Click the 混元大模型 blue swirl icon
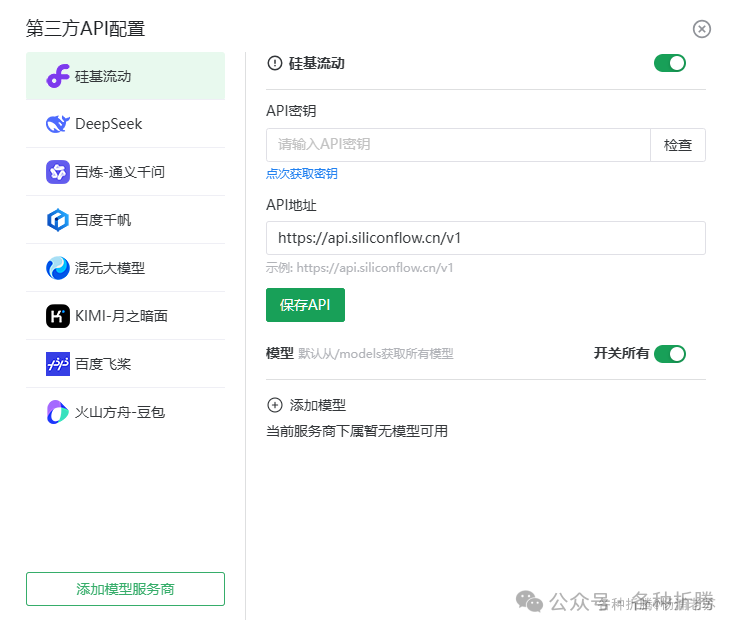Screen dimensions: 737x631 tap(58, 268)
